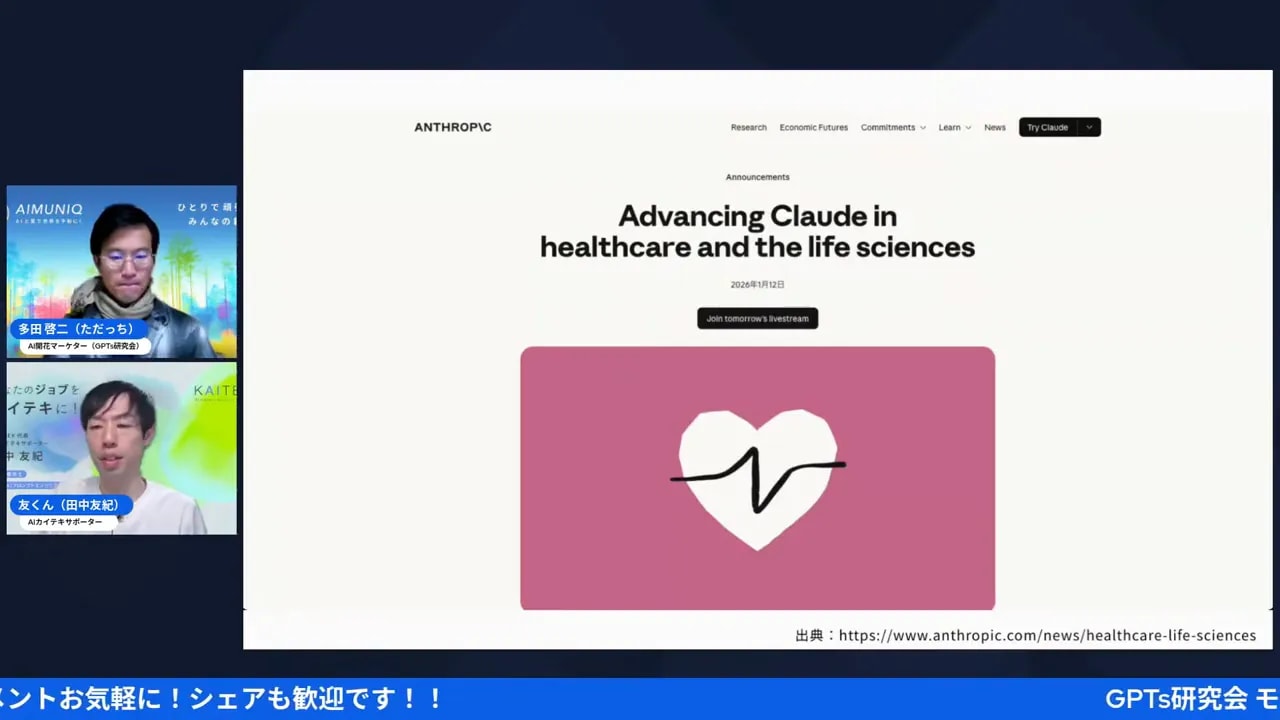Open the Economic Futures navigation item
1280x720 pixels.
coord(813,127)
